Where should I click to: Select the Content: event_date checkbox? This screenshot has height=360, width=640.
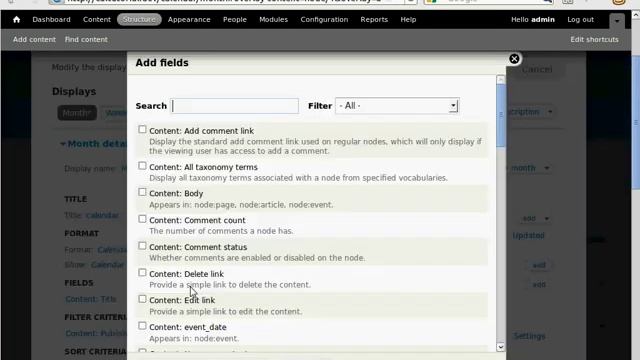pyautogui.click(x=142, y=326)
